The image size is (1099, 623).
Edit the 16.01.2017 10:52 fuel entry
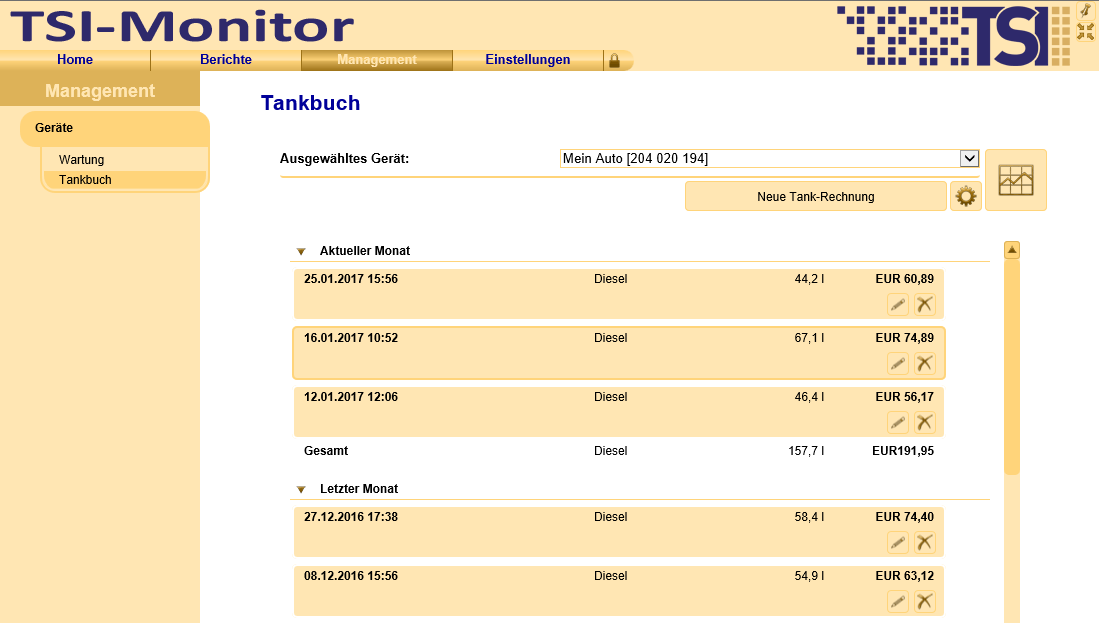(898, 364)
